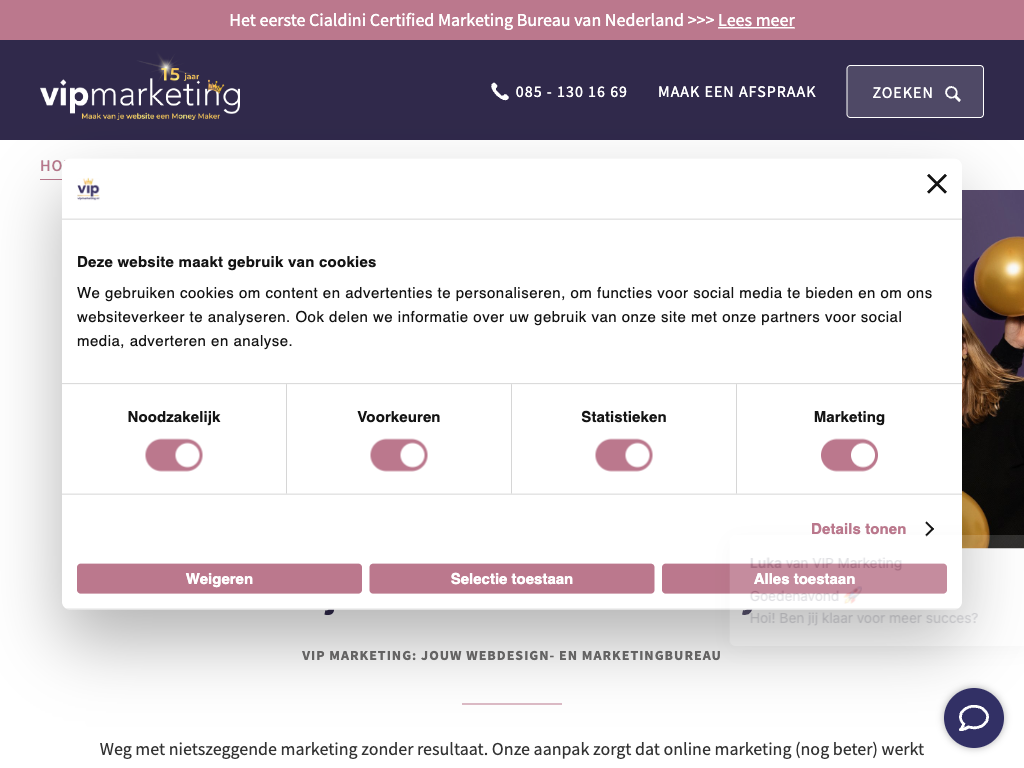Click the VIP Marketing header logo
The width and height of the screenshot is (1024, 768).
point(140,92)
